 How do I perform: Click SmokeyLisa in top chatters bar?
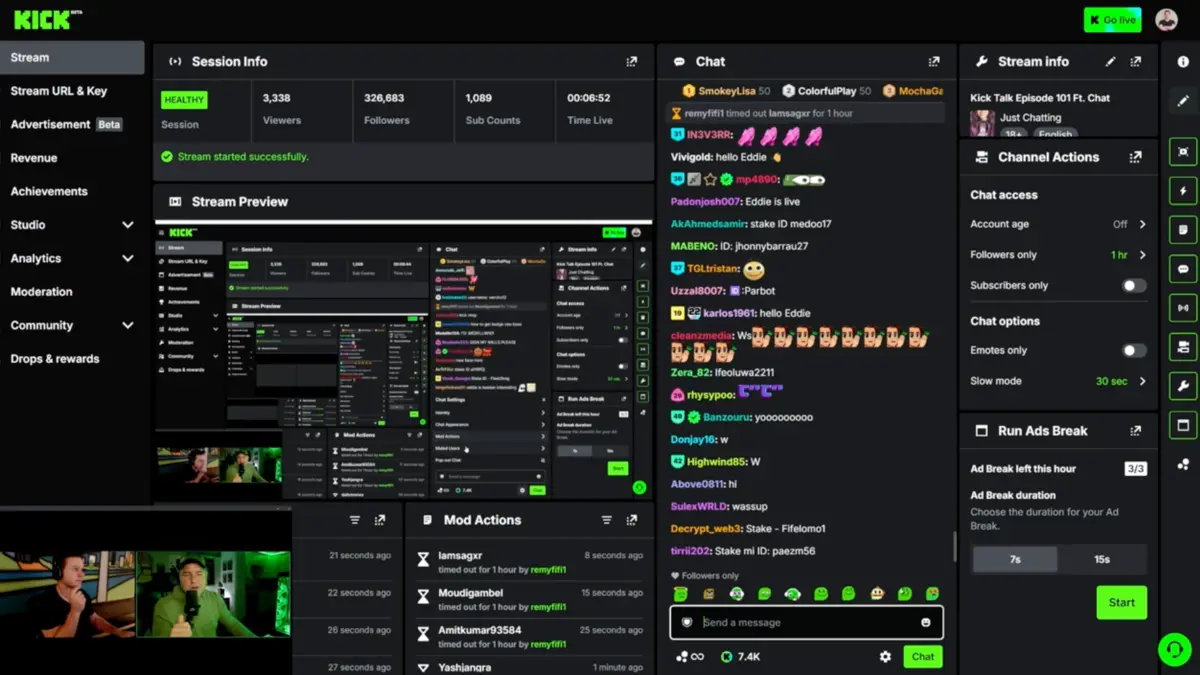coord(727,91)
